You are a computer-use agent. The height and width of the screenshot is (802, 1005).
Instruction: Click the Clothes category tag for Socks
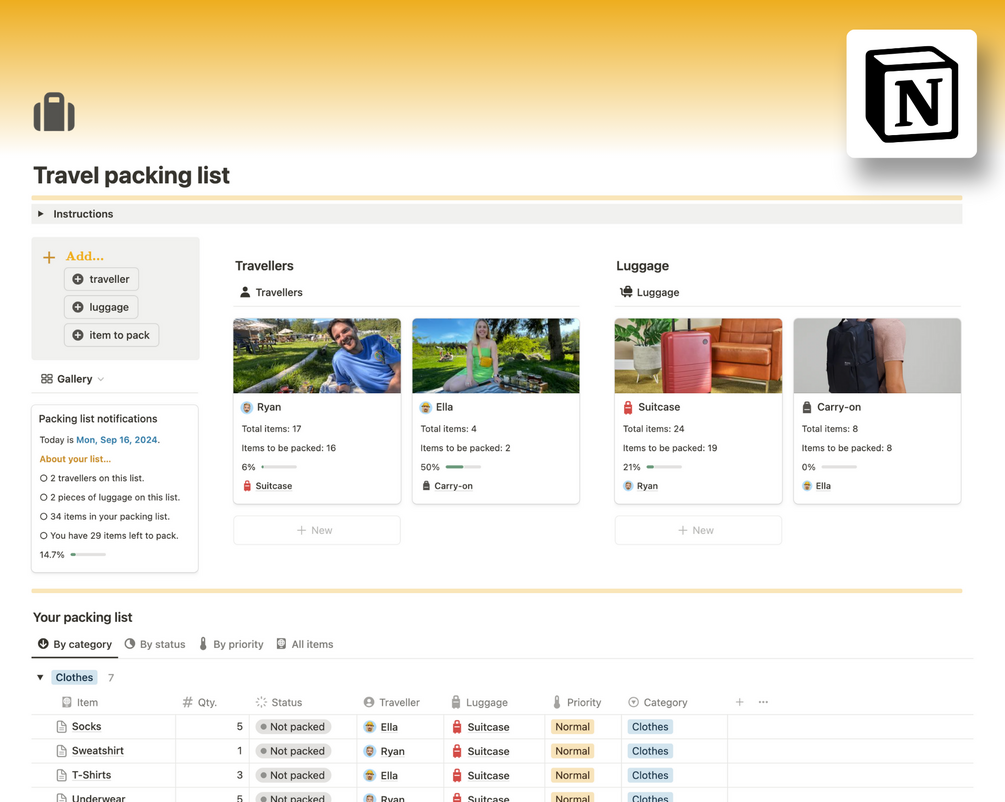tap(650, 727)
